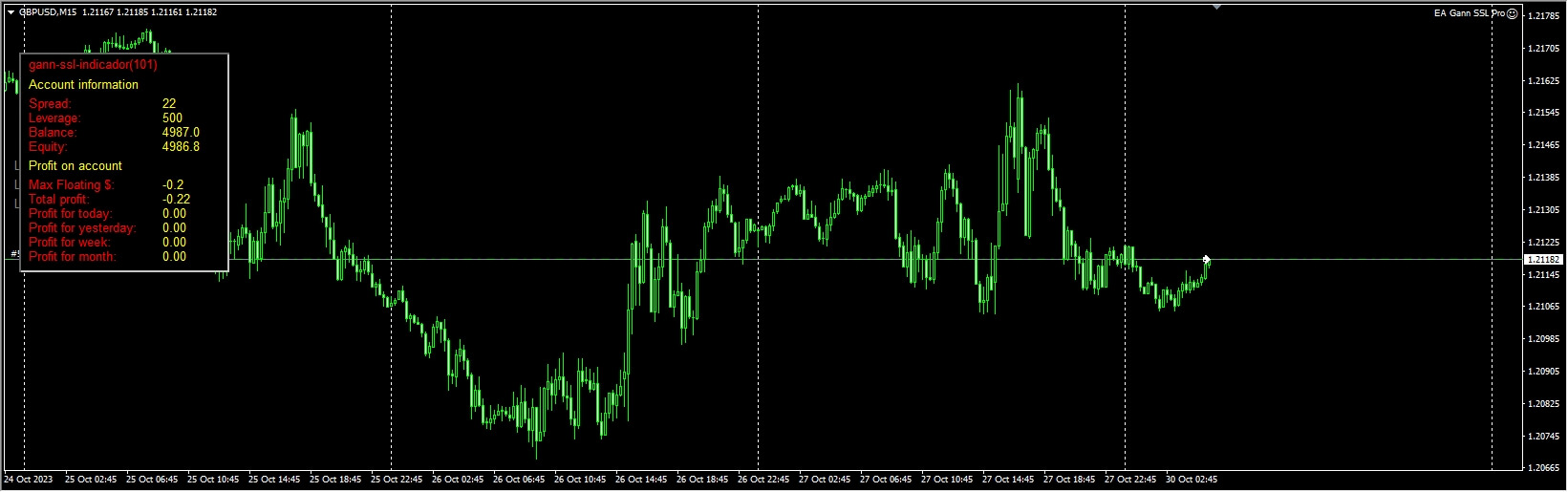
Task: Click the Balance value 4987.0
Action: point(181,132)
